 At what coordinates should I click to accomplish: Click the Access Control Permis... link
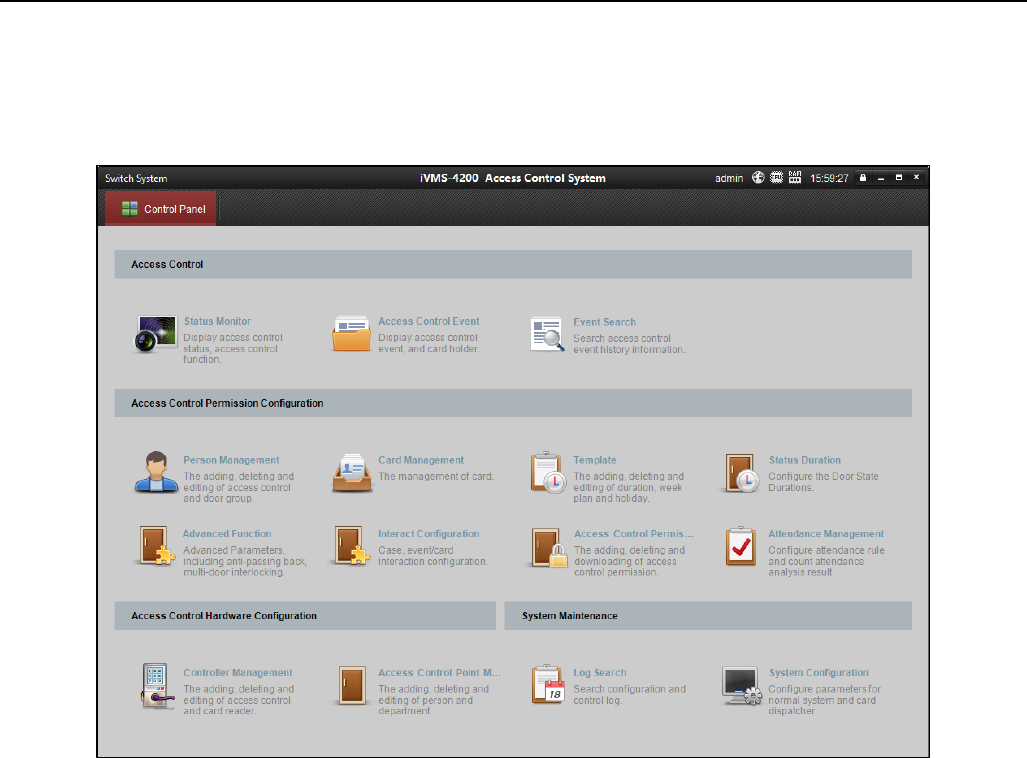633,533
